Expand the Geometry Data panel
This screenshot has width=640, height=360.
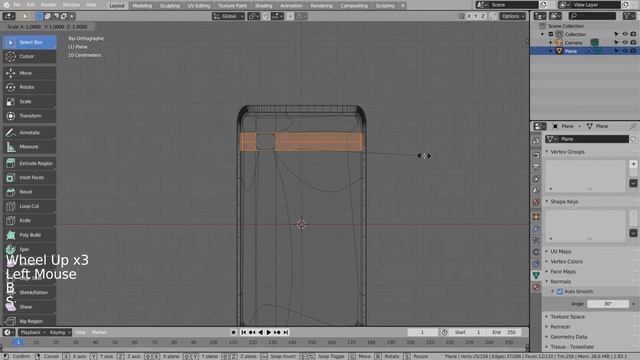coord(569,337)
